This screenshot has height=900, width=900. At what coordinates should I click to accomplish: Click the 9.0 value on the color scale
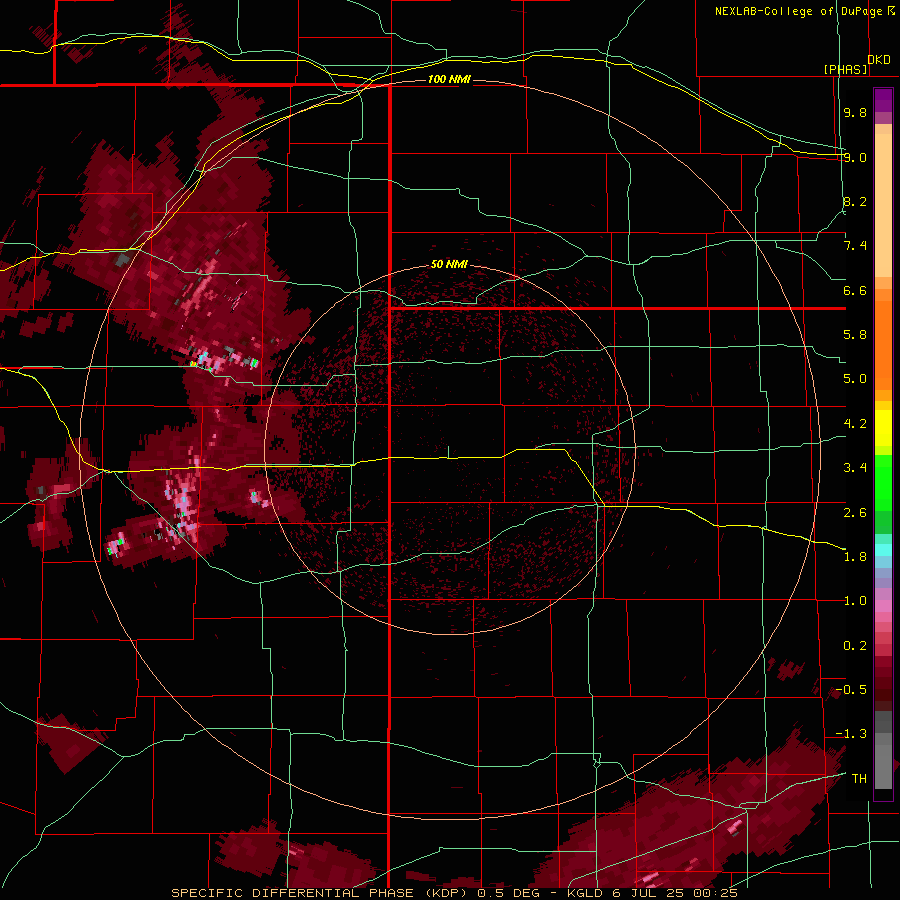pos(855,157)
